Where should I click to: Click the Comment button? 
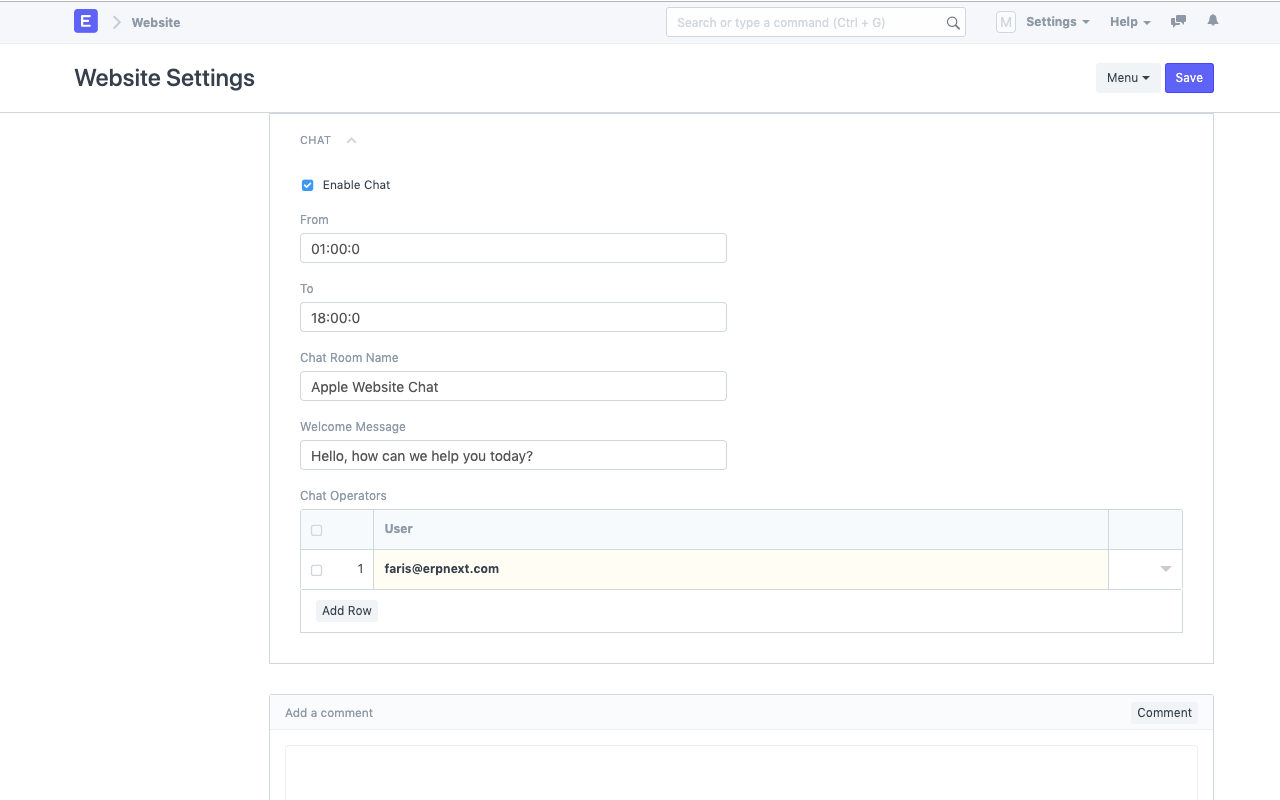[x=1163, y=712]
